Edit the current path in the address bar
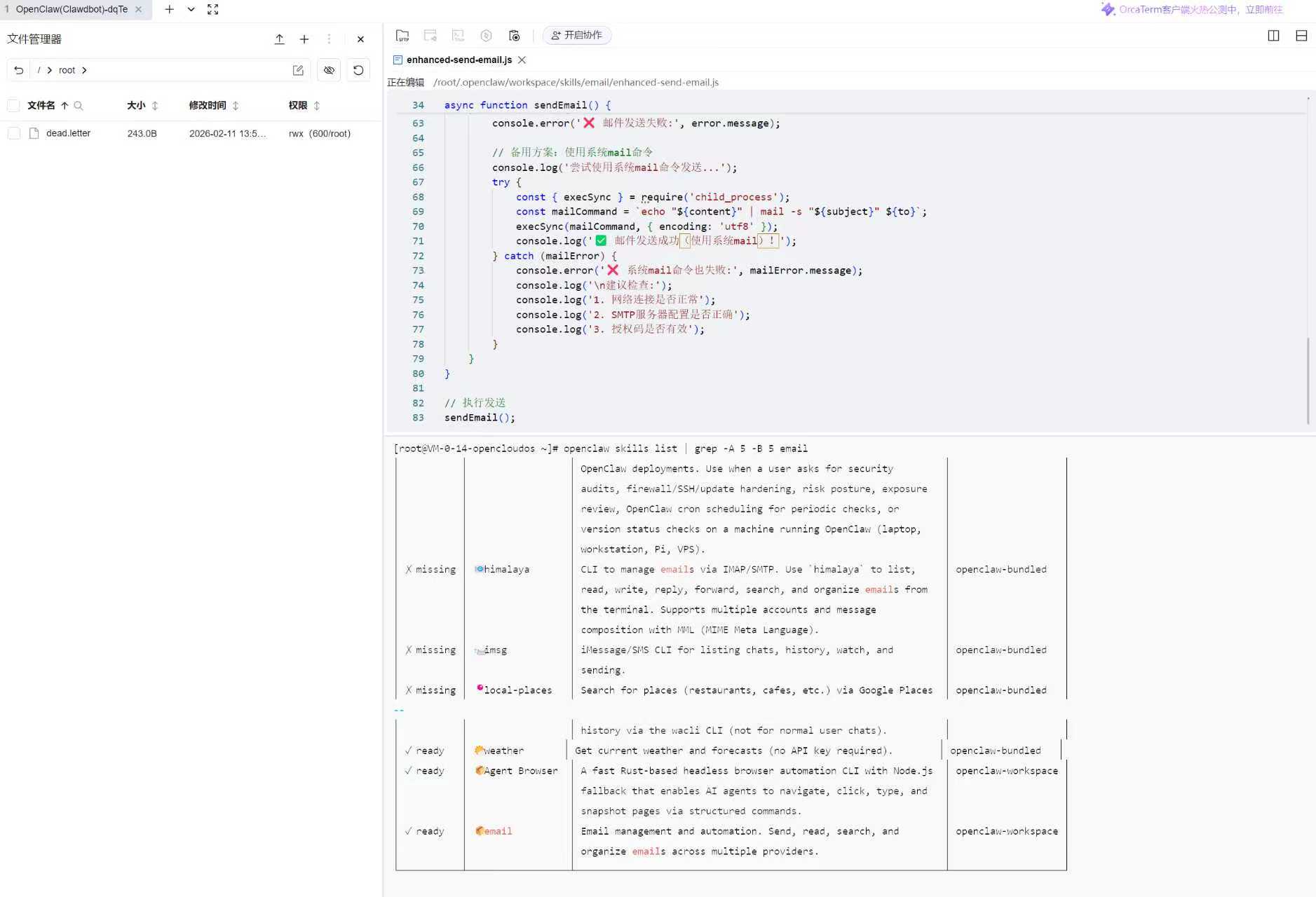1316x897 pixels. point(298,70)
